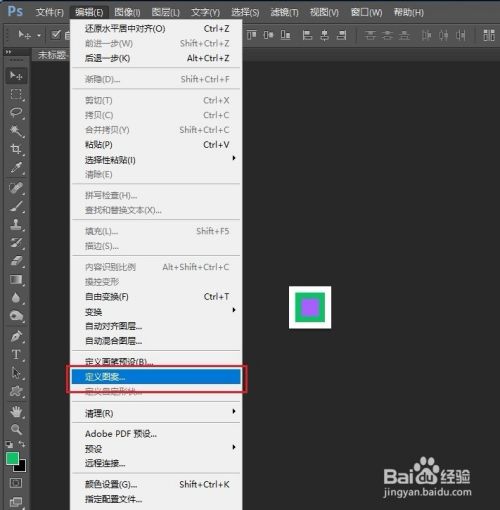Select the Crop tool

tap(16, 149)
